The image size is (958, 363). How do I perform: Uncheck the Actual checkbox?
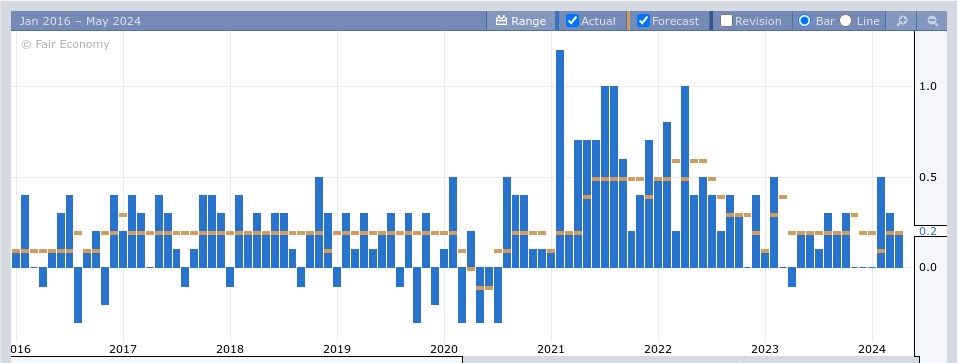[572, 21]
